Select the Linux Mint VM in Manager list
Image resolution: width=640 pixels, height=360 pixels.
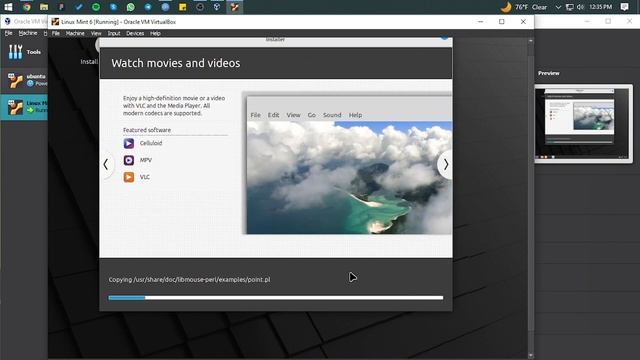click(24, 107)
